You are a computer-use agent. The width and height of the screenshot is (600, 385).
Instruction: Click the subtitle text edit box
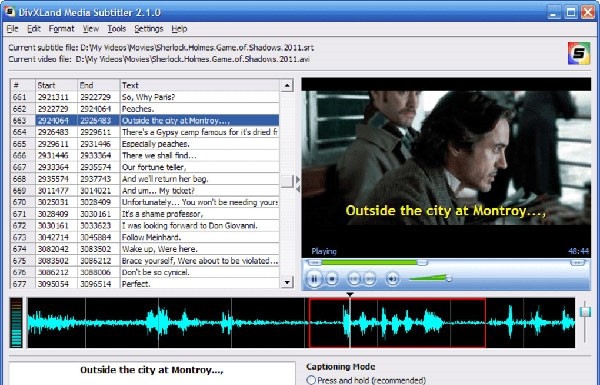pyautogui.click(x=152, y=373)
